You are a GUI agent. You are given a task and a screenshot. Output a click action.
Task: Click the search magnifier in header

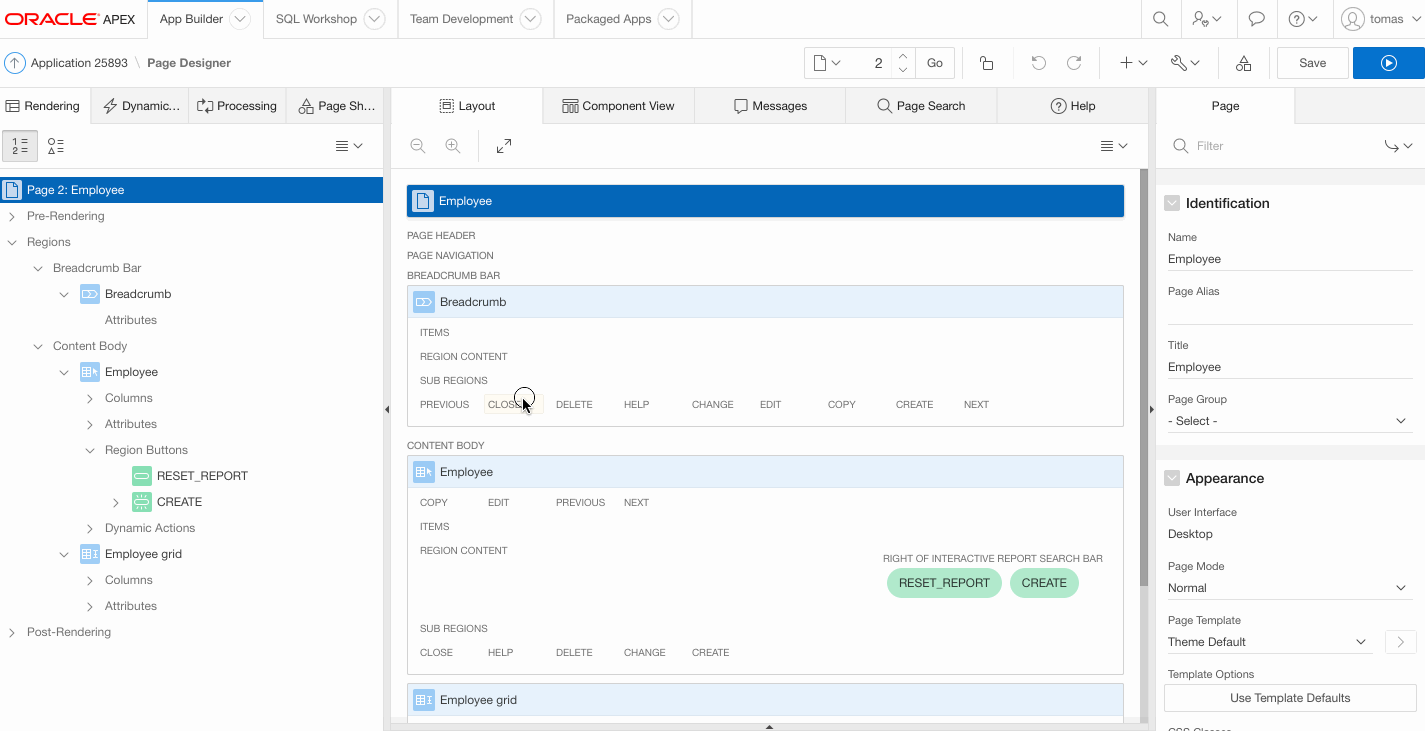(1160, 19)
